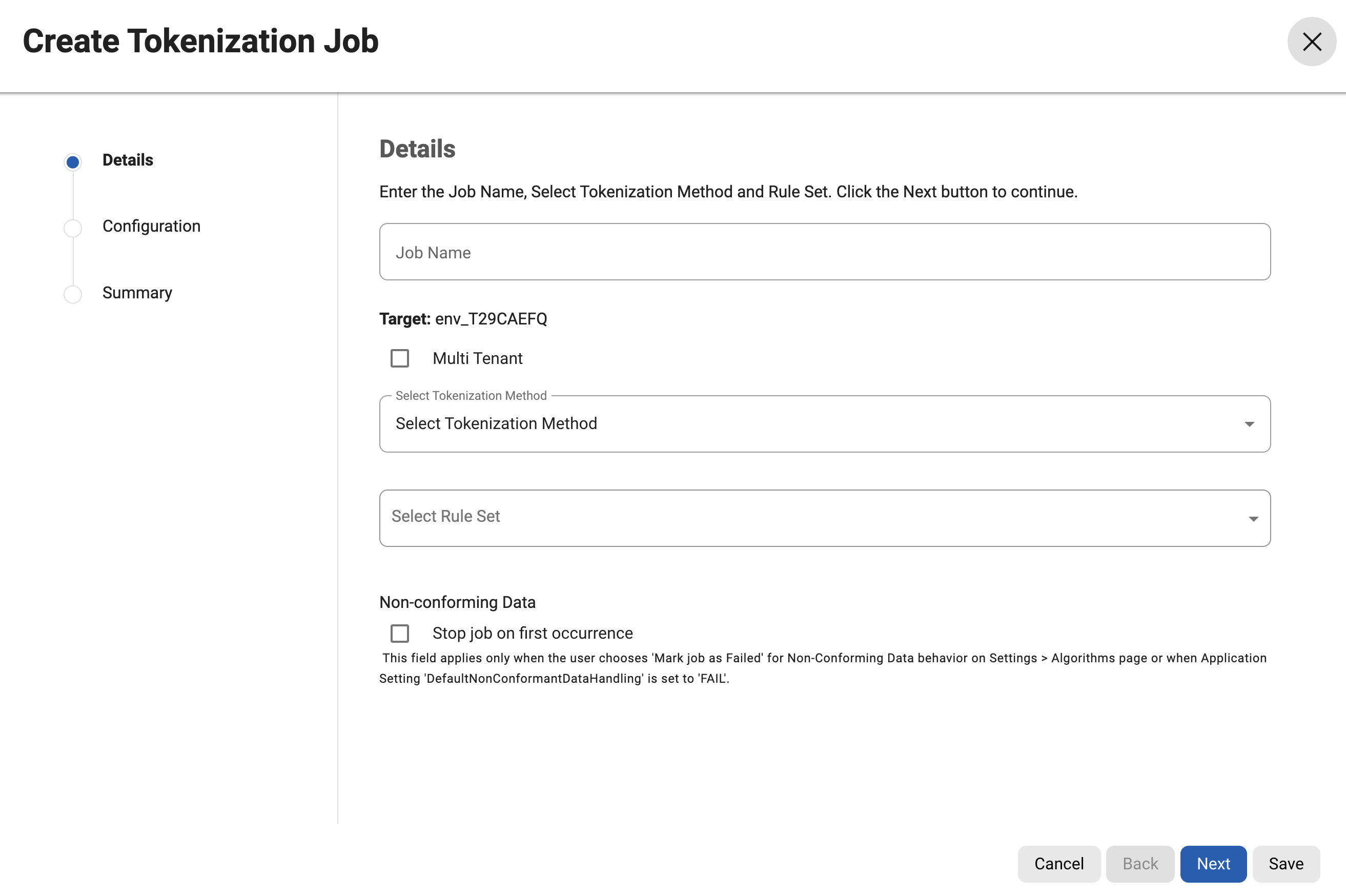Click the Save button
This screenshot has width=1346, height=896.
pos(1286,863)
